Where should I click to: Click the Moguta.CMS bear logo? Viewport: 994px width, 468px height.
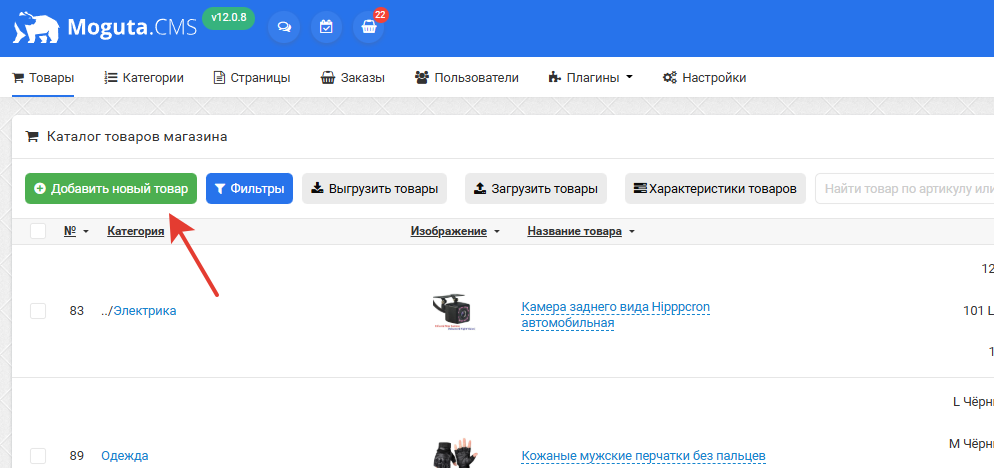tap(36, 28)
